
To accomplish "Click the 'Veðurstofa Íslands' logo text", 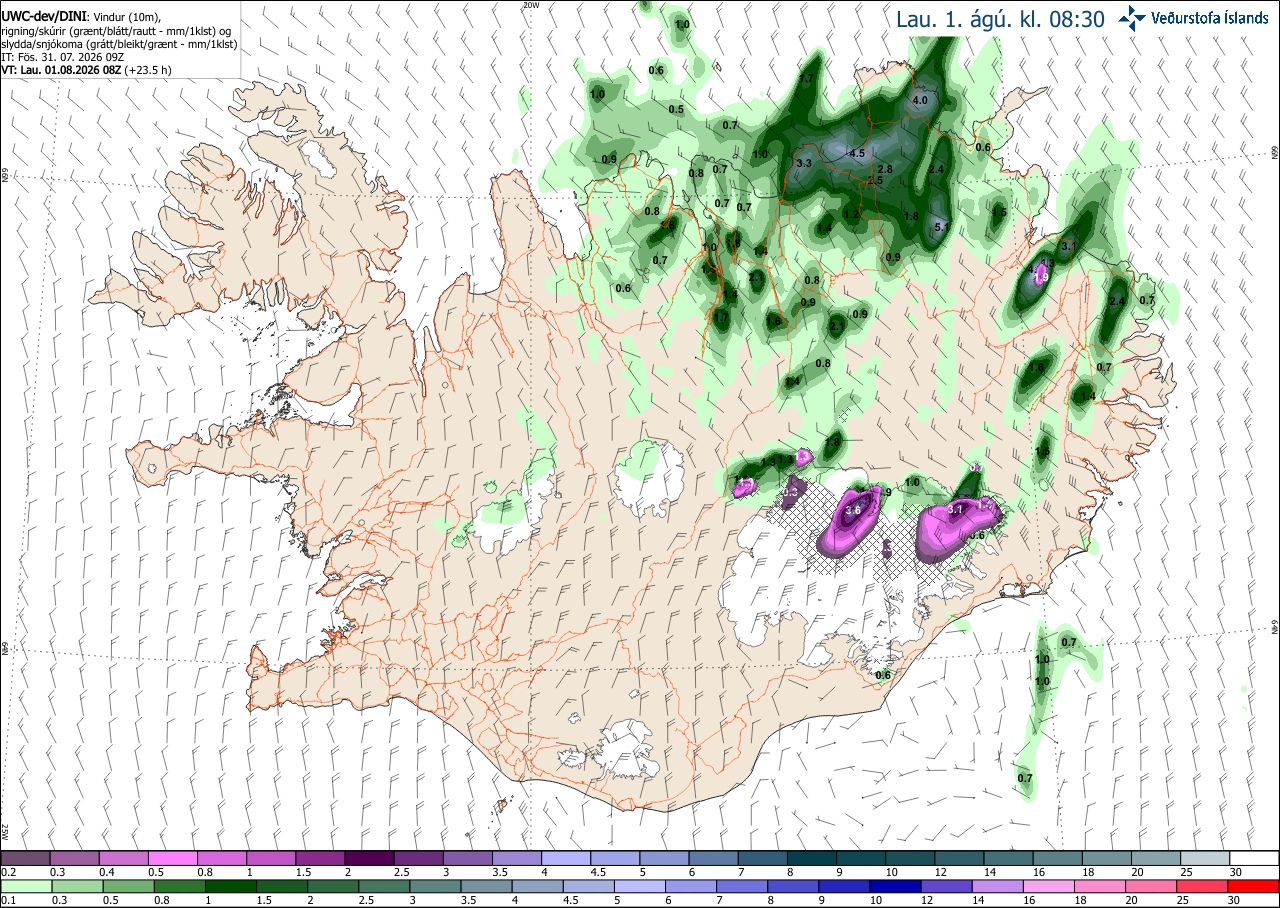I will [1210, 17].
